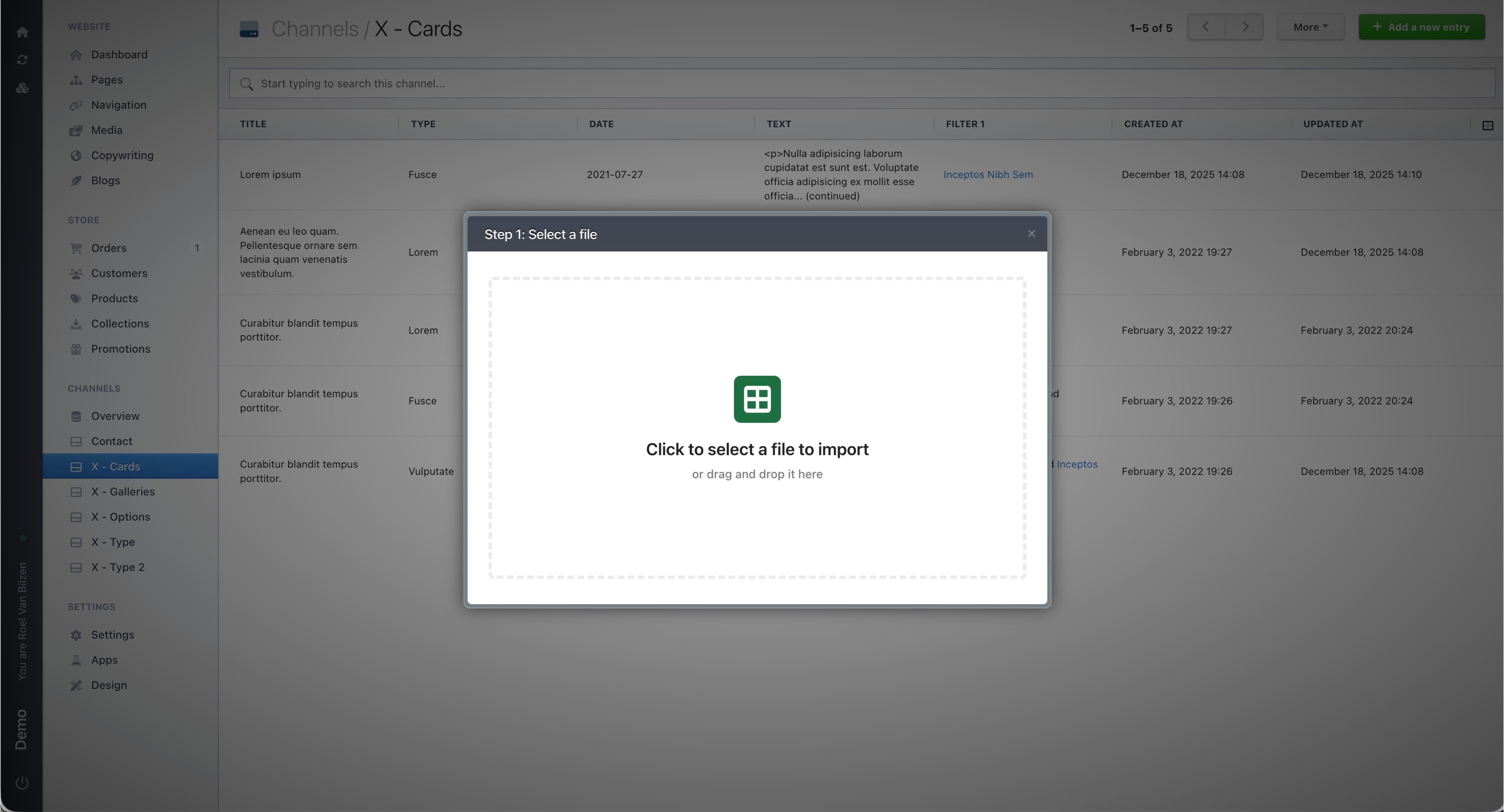Select the Copywriting globe icon
This screenshot has width=1504, height=812.
77,155
